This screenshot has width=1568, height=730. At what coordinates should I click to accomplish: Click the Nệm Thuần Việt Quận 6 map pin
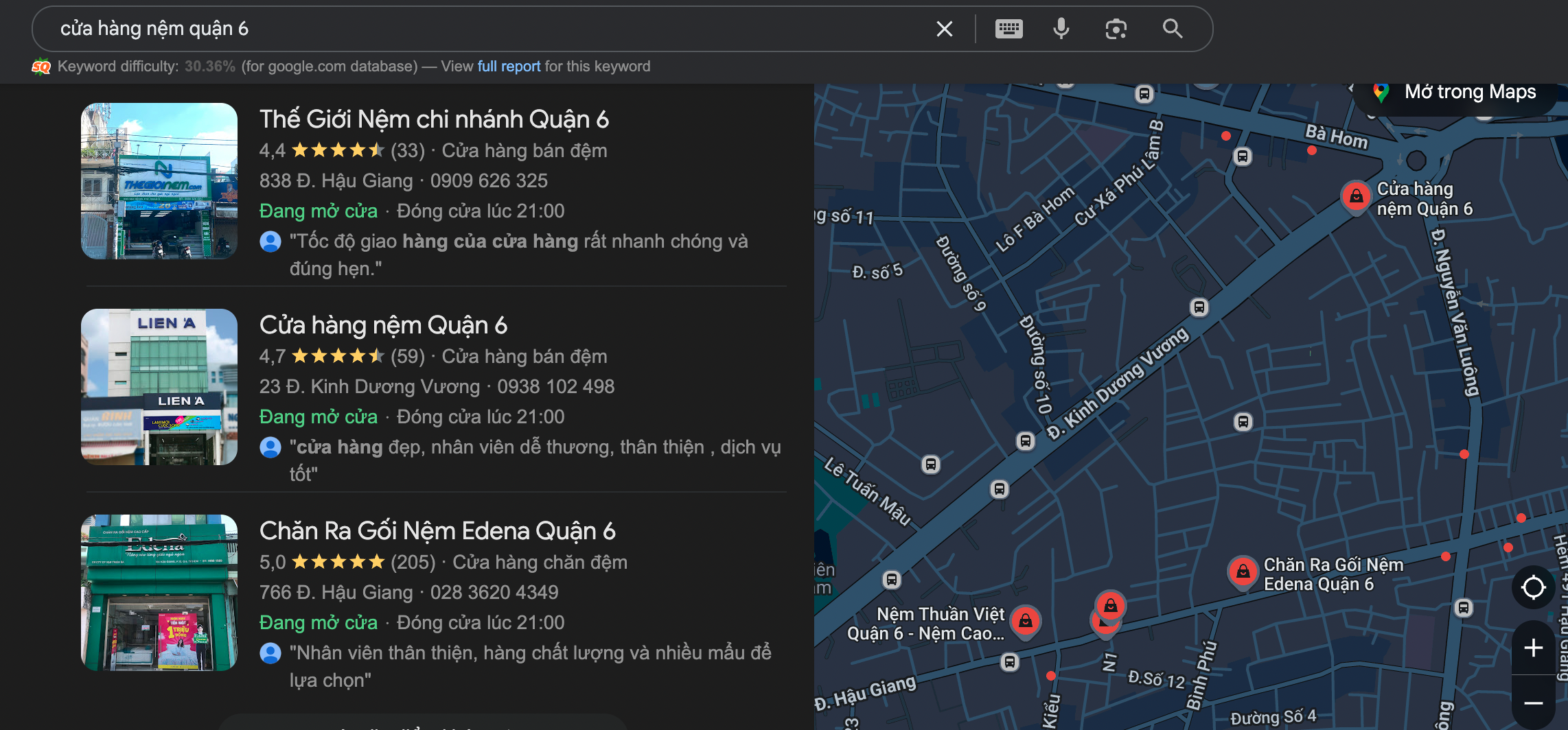[x=1025, y=622]
